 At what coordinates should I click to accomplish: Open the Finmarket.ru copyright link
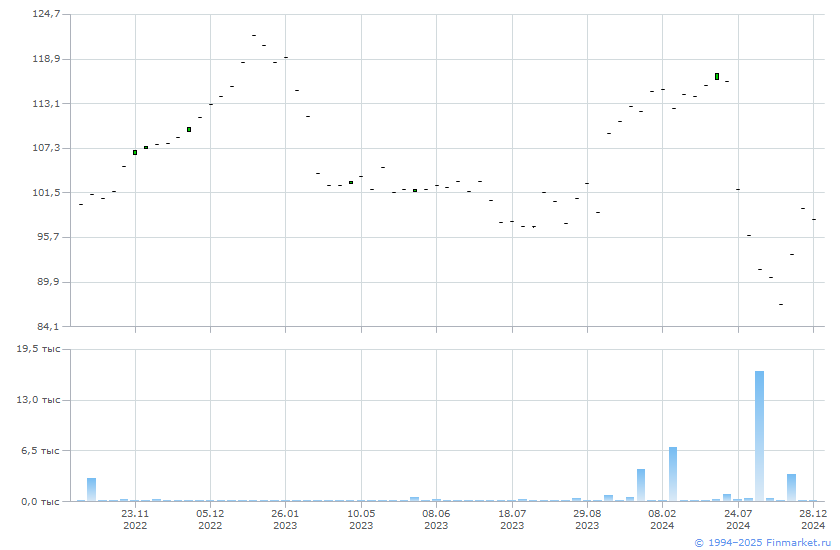point(763,543)
